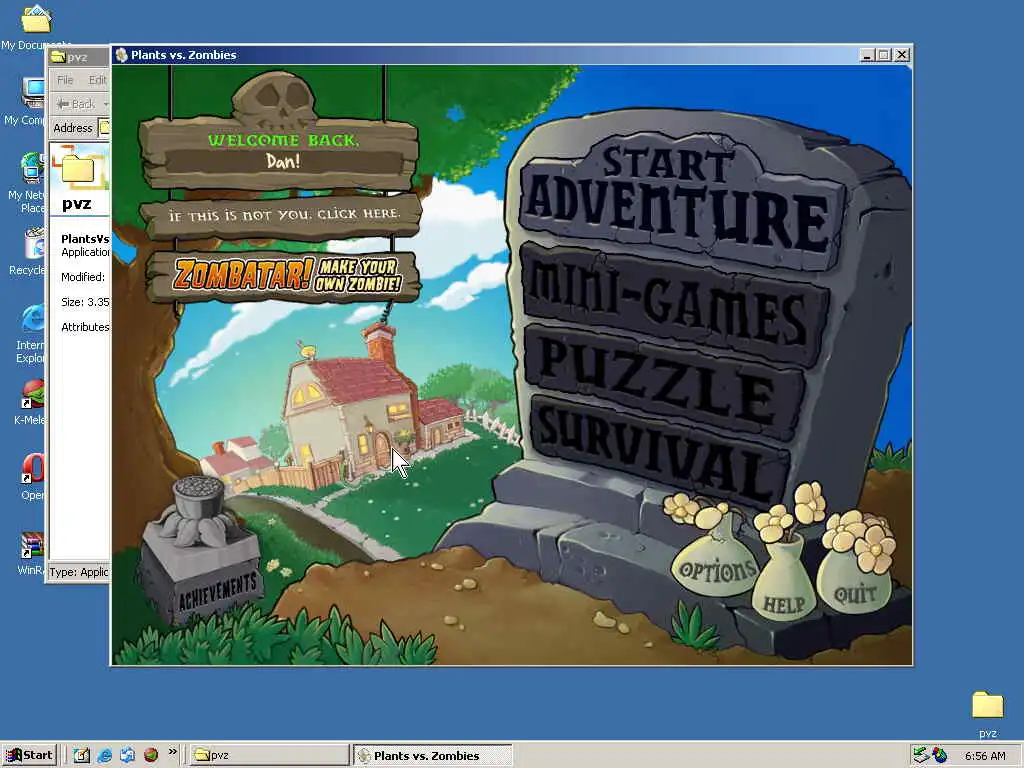Click the system tray clock
This screenshot has width=1024, height=768.
[985, 756]
